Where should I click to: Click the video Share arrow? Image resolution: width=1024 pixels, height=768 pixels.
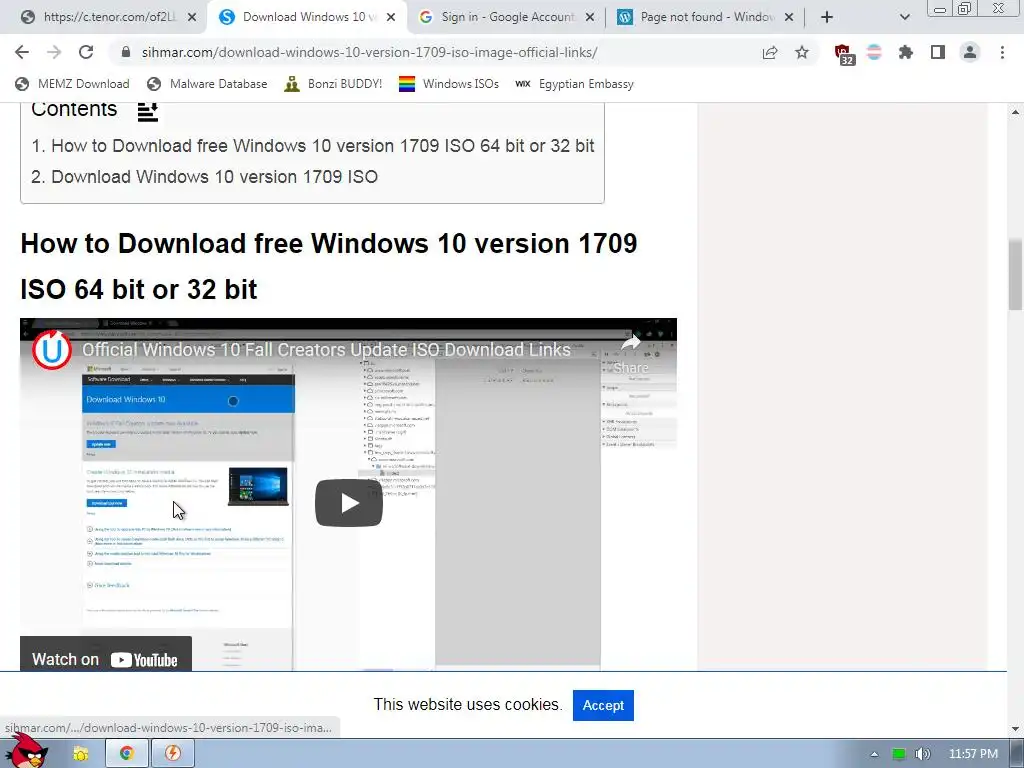631,353
